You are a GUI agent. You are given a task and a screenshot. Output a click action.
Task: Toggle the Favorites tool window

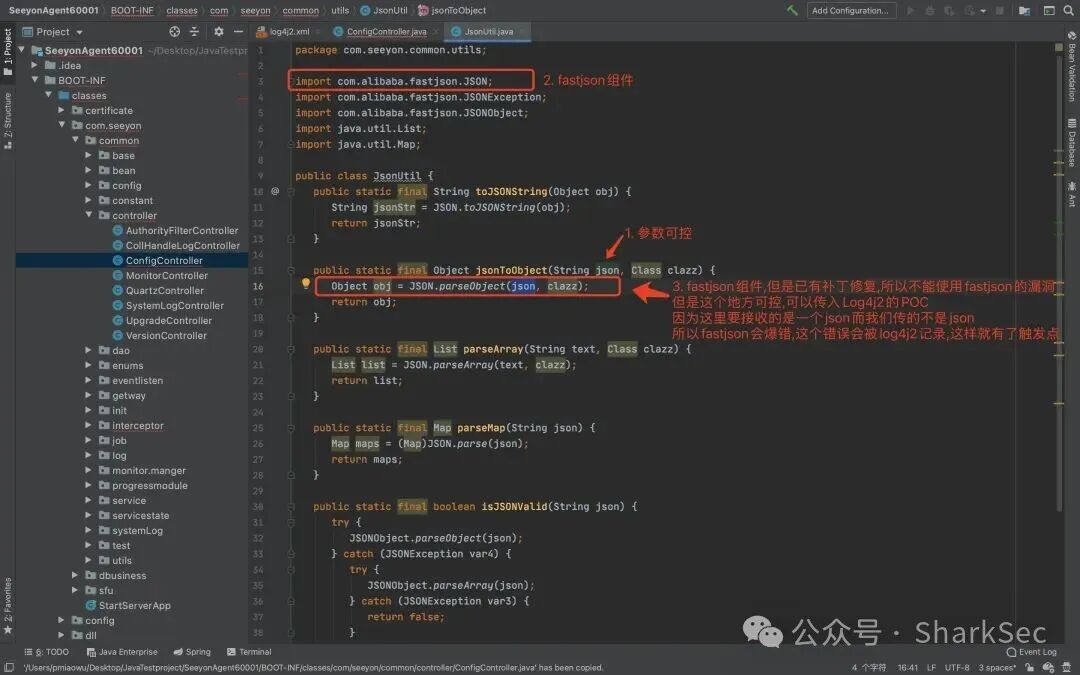coord(8,605)
